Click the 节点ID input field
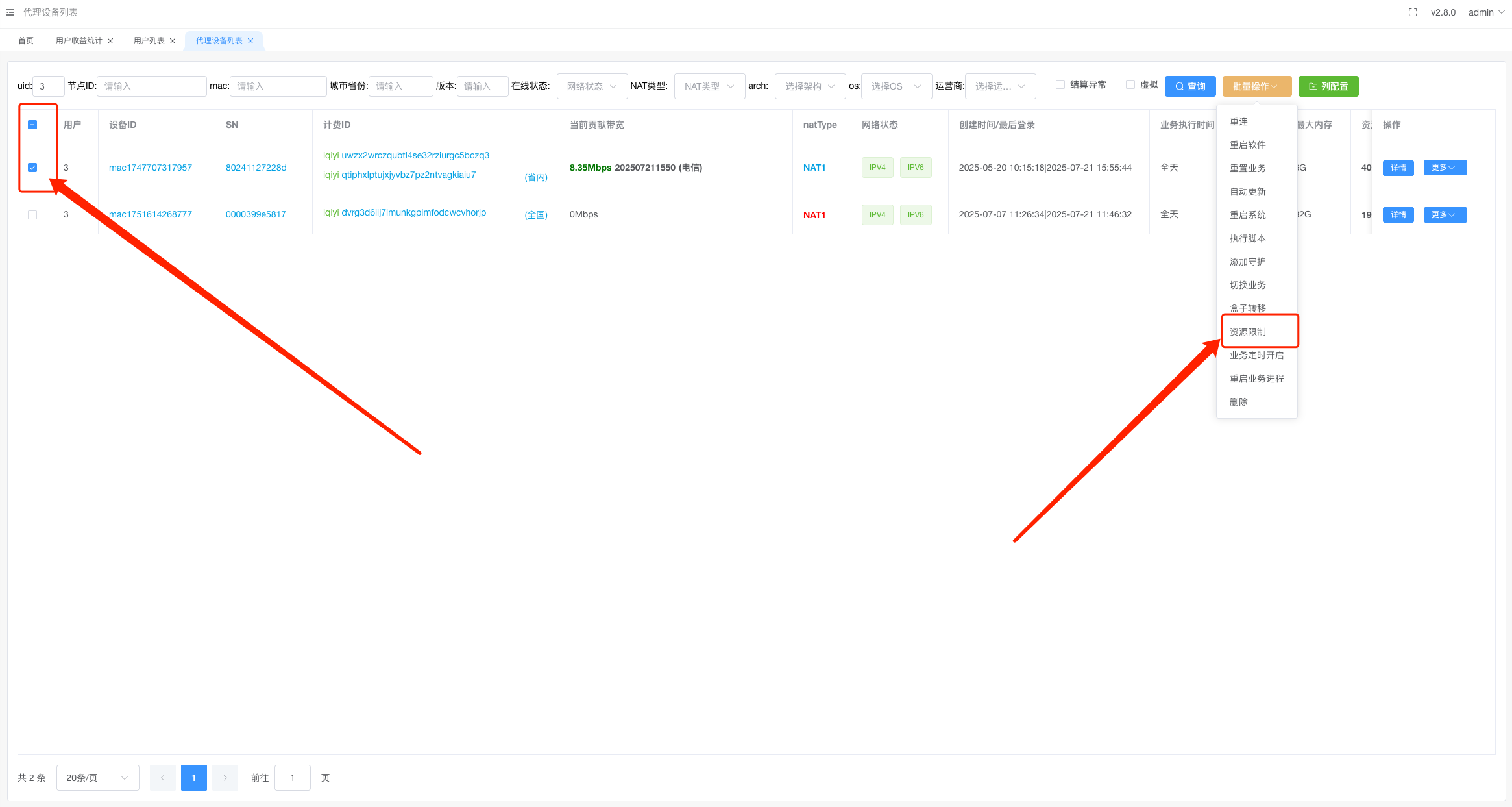 152,86
